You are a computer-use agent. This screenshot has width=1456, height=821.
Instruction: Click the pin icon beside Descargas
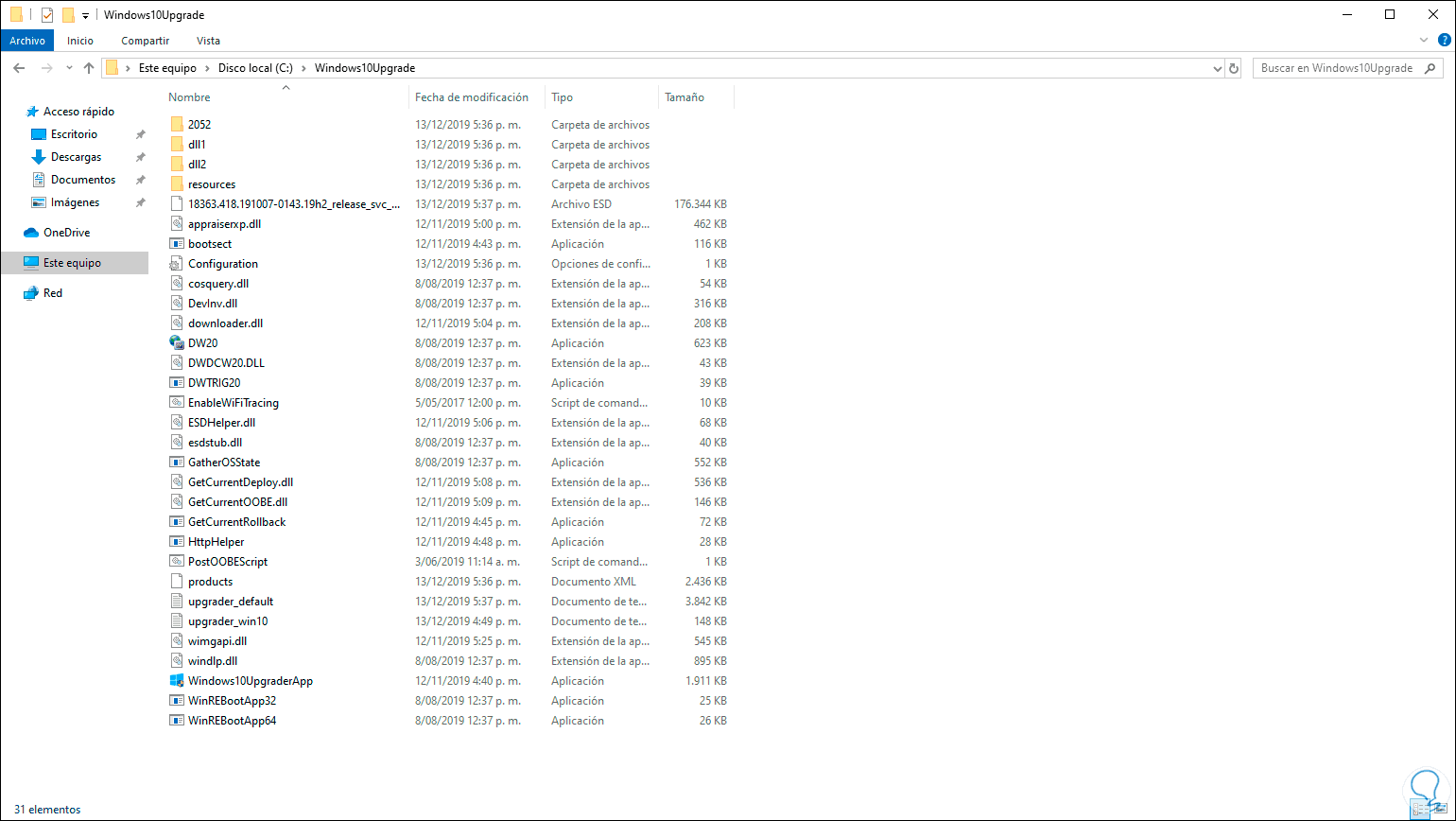pyautogui.click(x=140, y=157)
